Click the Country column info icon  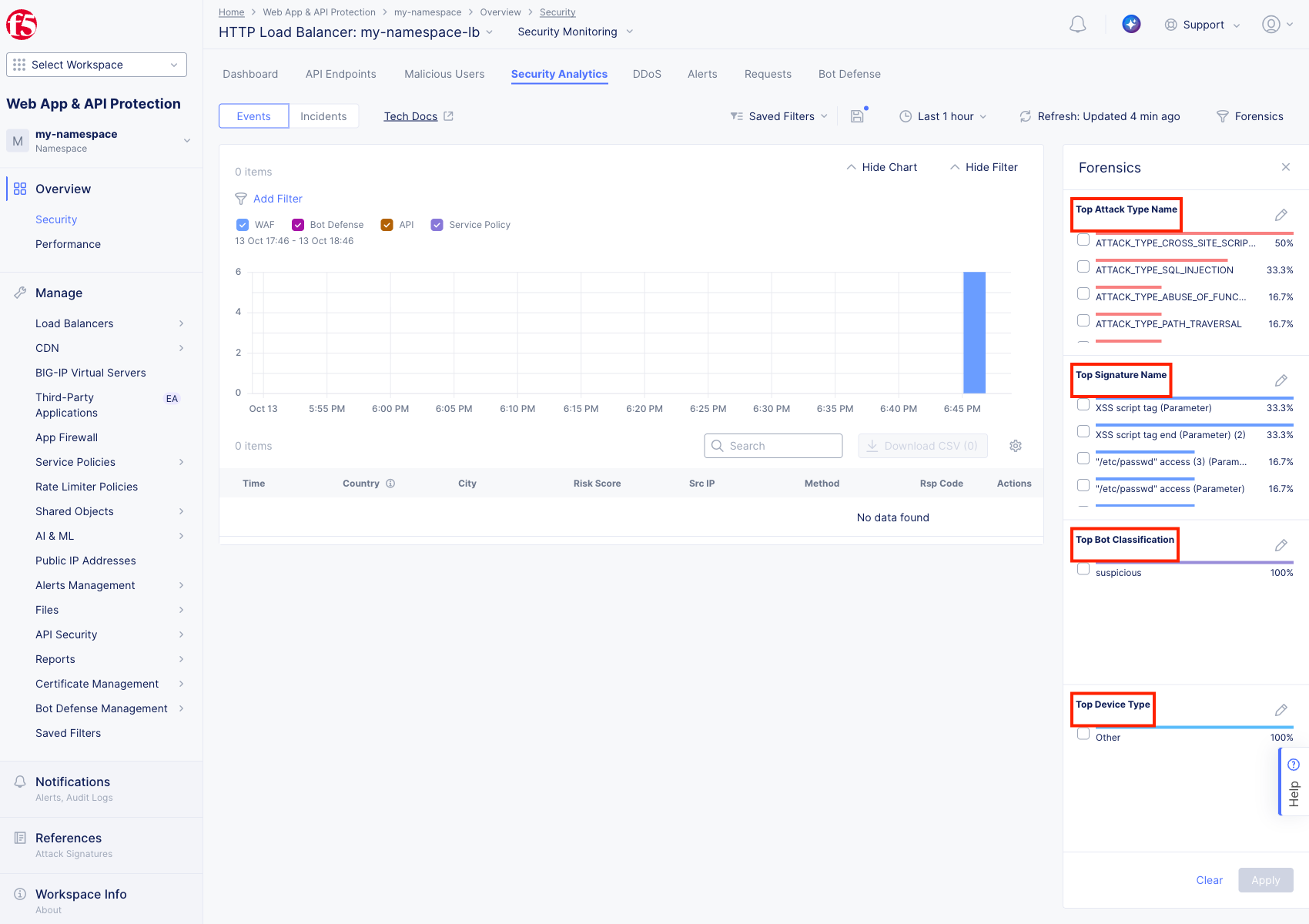click(390, 484)
